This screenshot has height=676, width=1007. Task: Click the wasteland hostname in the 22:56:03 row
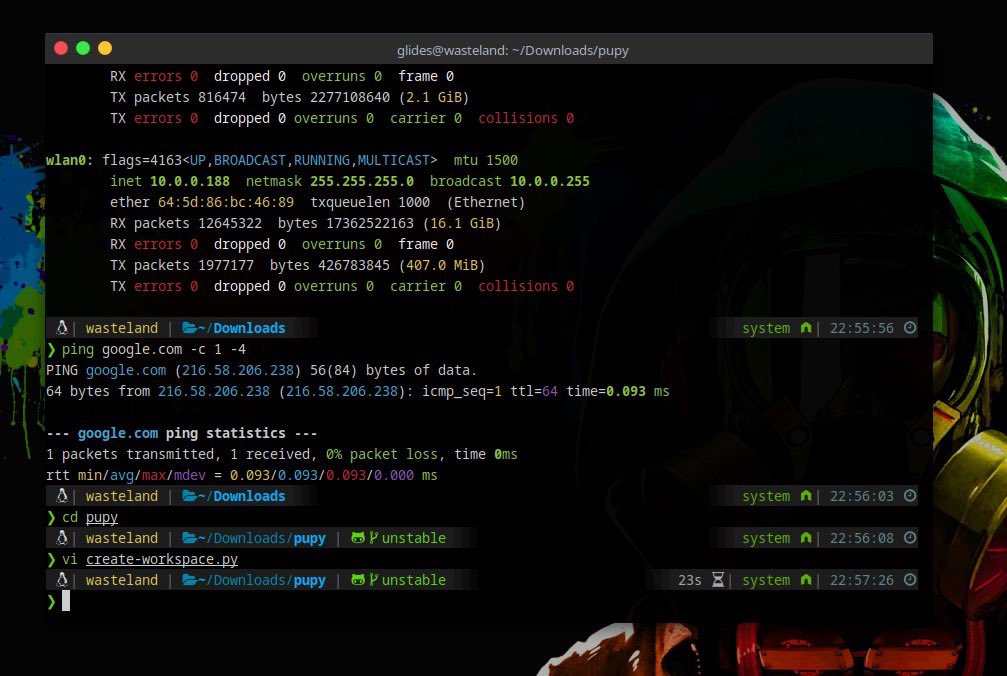121,496
